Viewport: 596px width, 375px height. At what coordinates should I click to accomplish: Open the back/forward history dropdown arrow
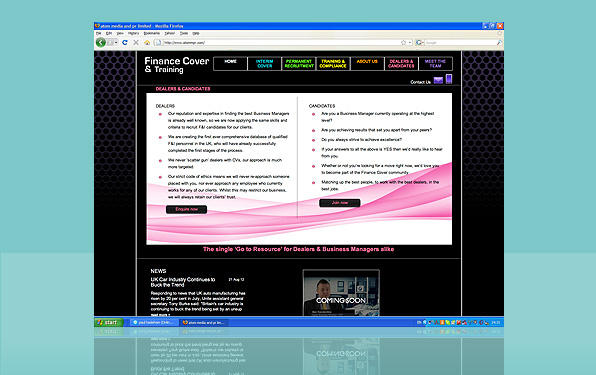point(116,43)
